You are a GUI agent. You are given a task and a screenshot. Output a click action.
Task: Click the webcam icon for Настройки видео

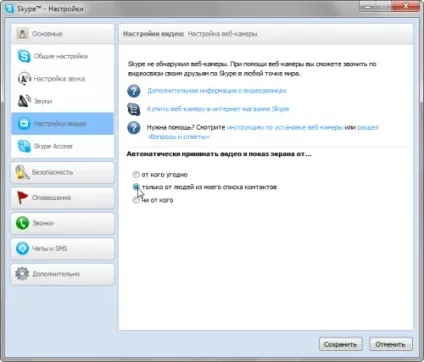(x=24, y=124)
